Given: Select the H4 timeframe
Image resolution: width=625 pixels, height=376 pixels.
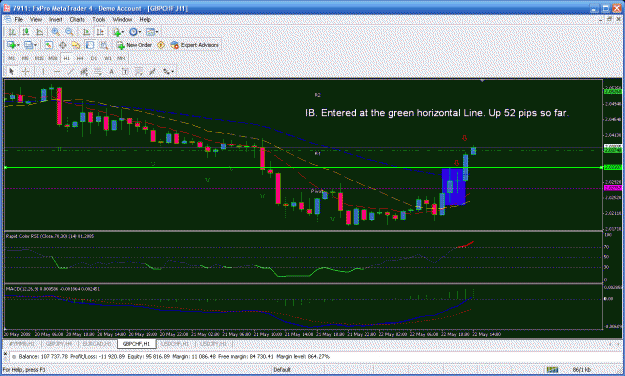Looking at the screenshot, I should coord(80,58).
